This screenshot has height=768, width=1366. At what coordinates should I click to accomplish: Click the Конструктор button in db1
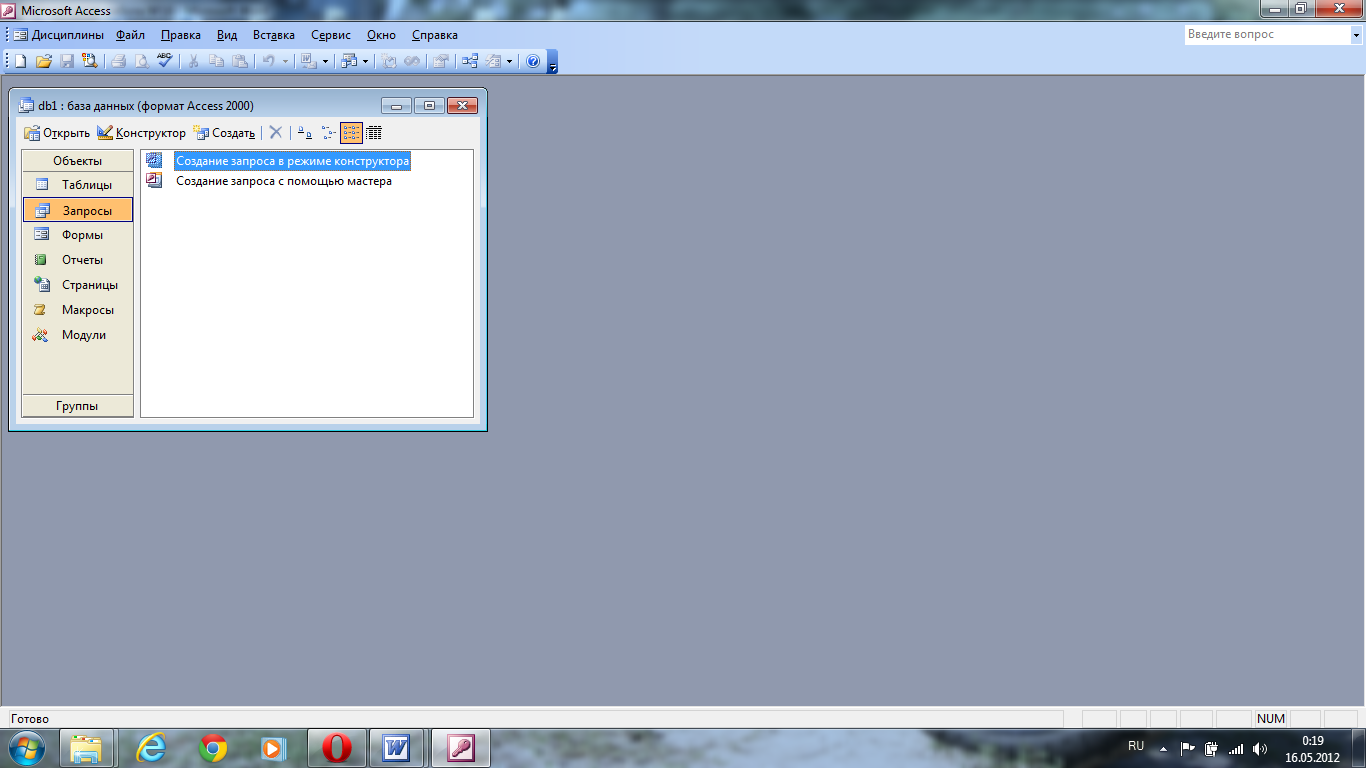click(141, 132)
